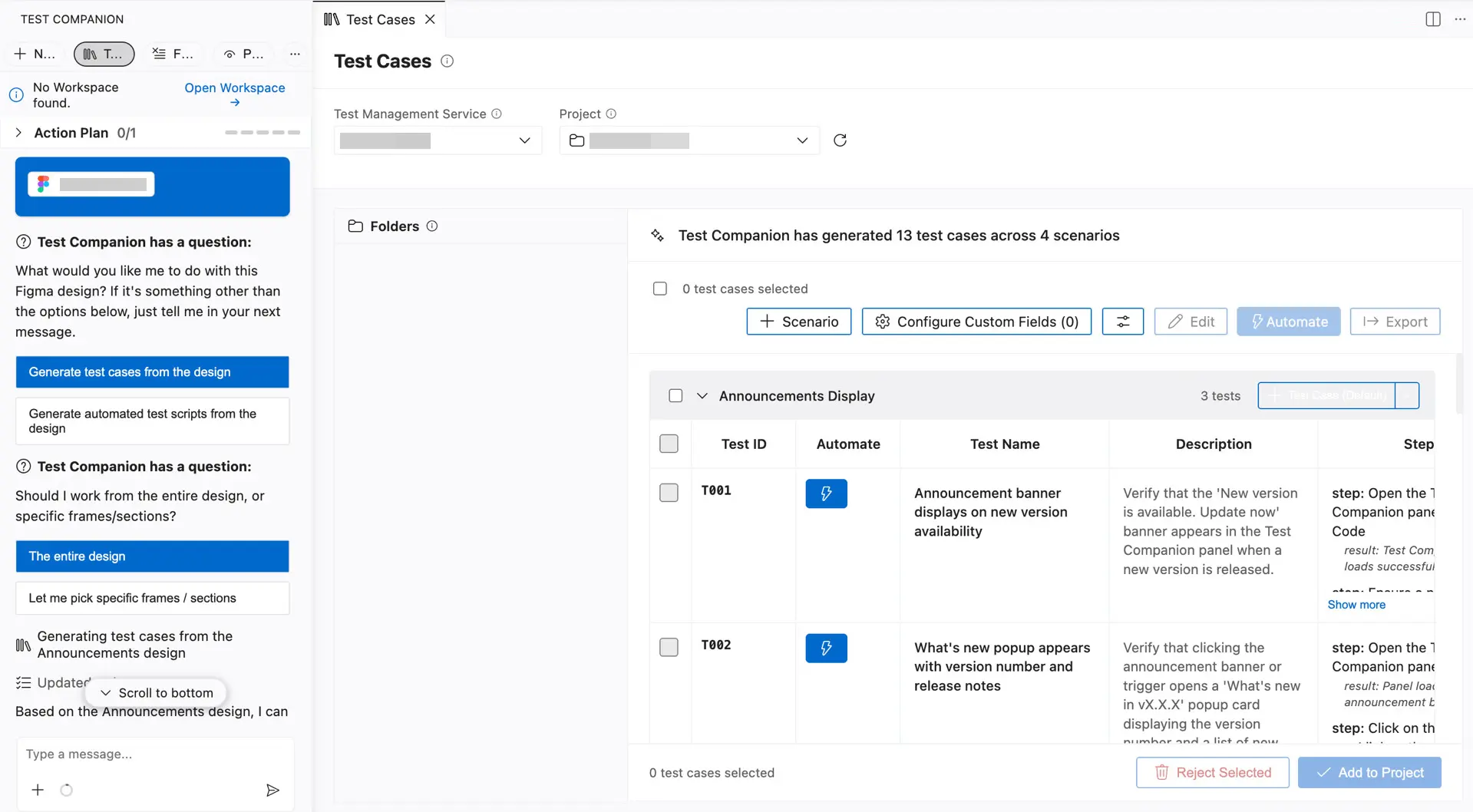
Task: Click the Test Management Service info icon
Action: pos(497,114)
